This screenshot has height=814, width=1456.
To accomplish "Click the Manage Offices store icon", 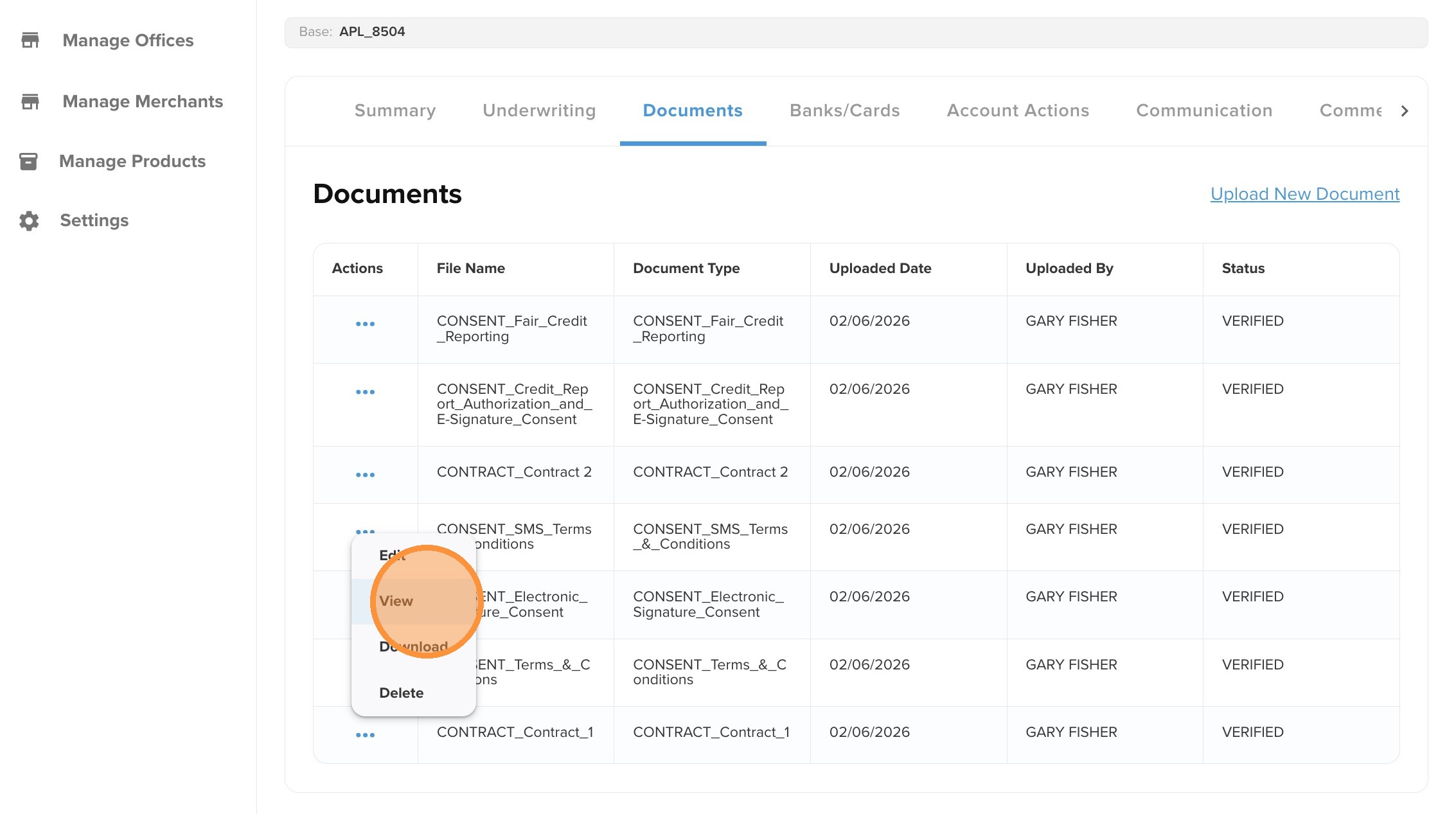I will click(30, 40).
